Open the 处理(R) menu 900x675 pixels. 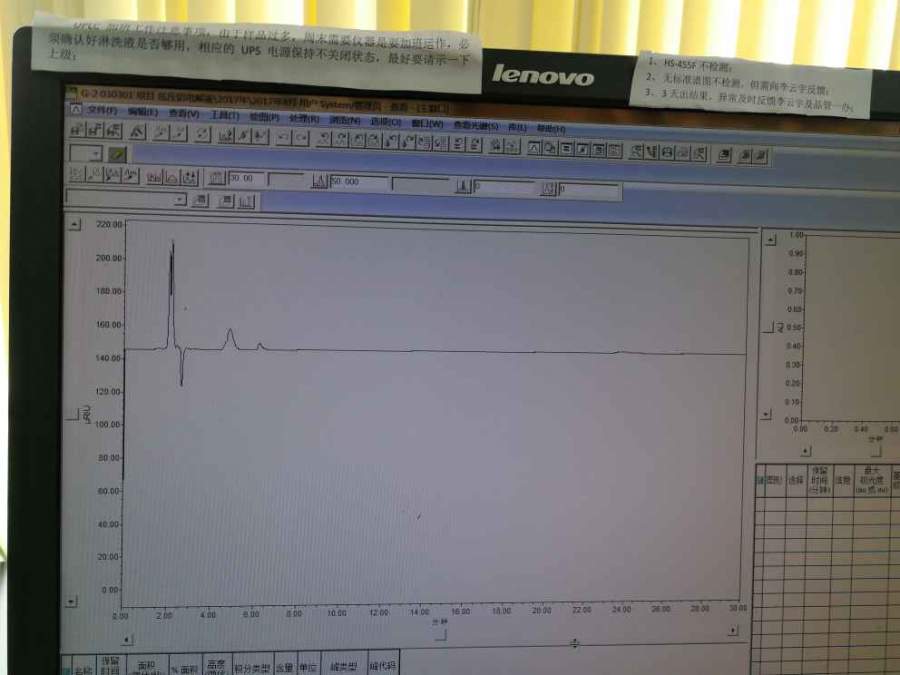pyautogui.click(x=304, y=118)
